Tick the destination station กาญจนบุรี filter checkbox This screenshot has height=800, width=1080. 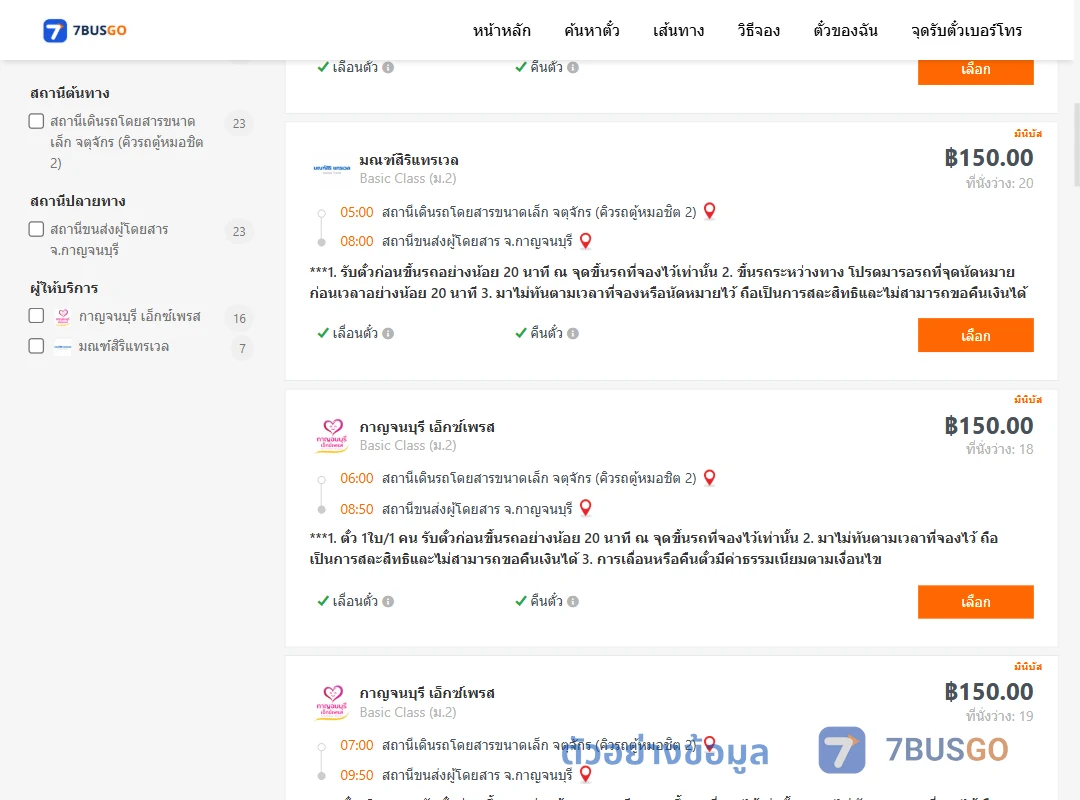pyautogui.click(x=37, y=229)
